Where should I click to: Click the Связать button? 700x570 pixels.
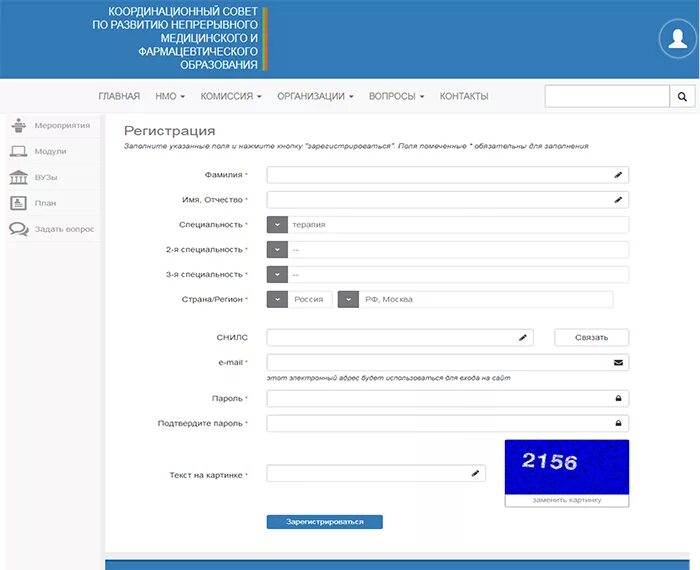(592, 337)
